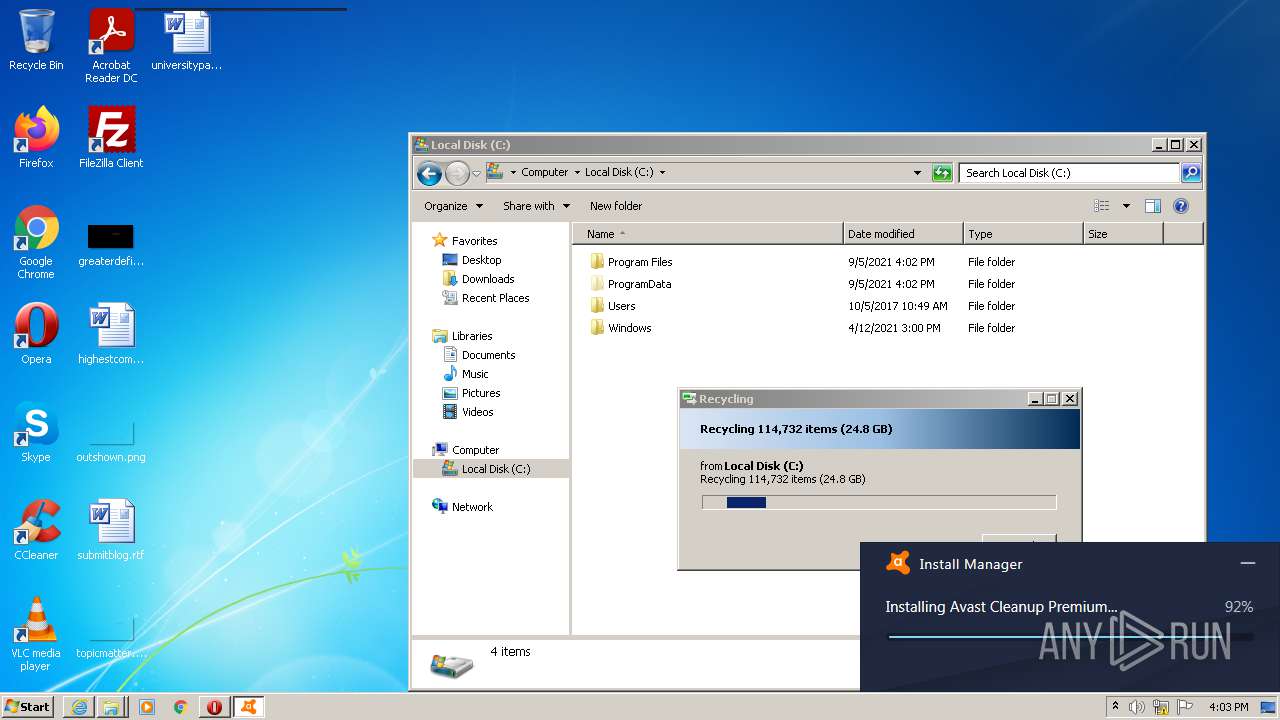Click the Recycling progress bar
Screen dimensions: 1280x720
(x=879, y=503)
